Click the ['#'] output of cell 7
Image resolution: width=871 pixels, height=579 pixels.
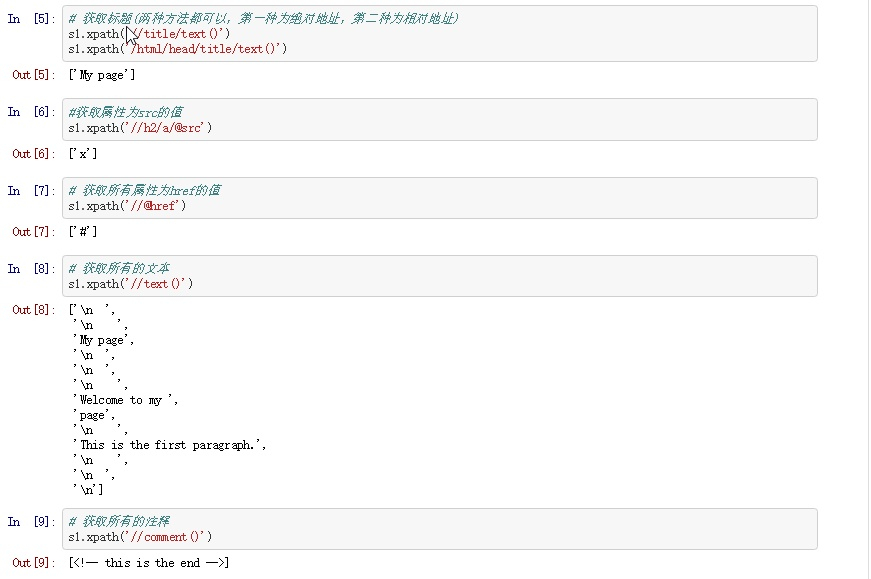[83, 232]
